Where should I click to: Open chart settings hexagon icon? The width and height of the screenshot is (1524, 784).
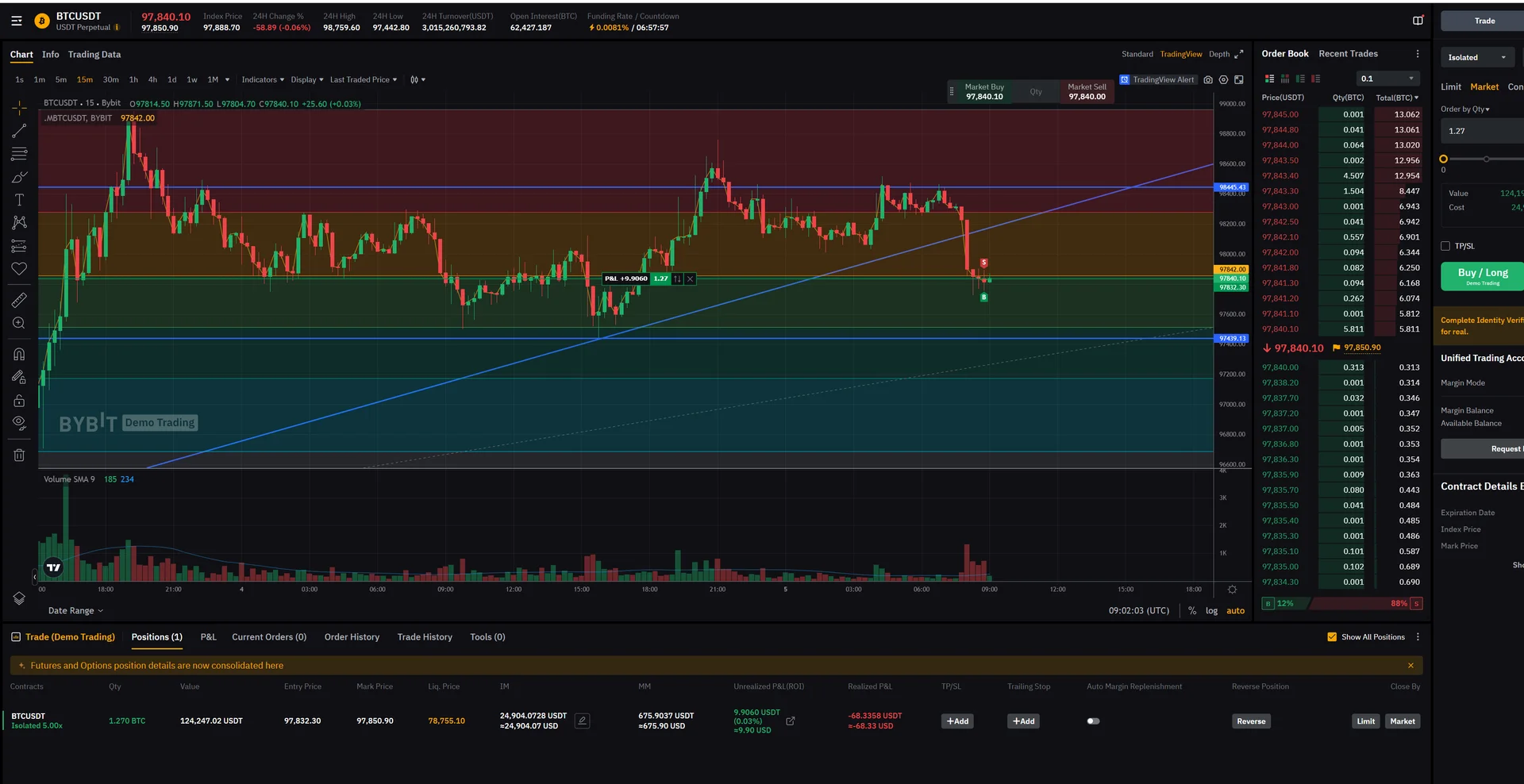1223,80
